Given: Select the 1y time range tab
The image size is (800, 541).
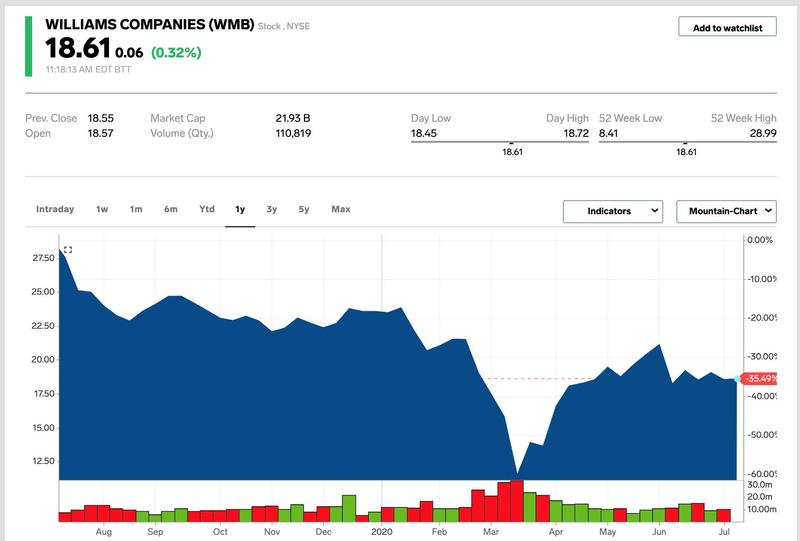Looking at the screenshot, I should [x=240, y=209].
